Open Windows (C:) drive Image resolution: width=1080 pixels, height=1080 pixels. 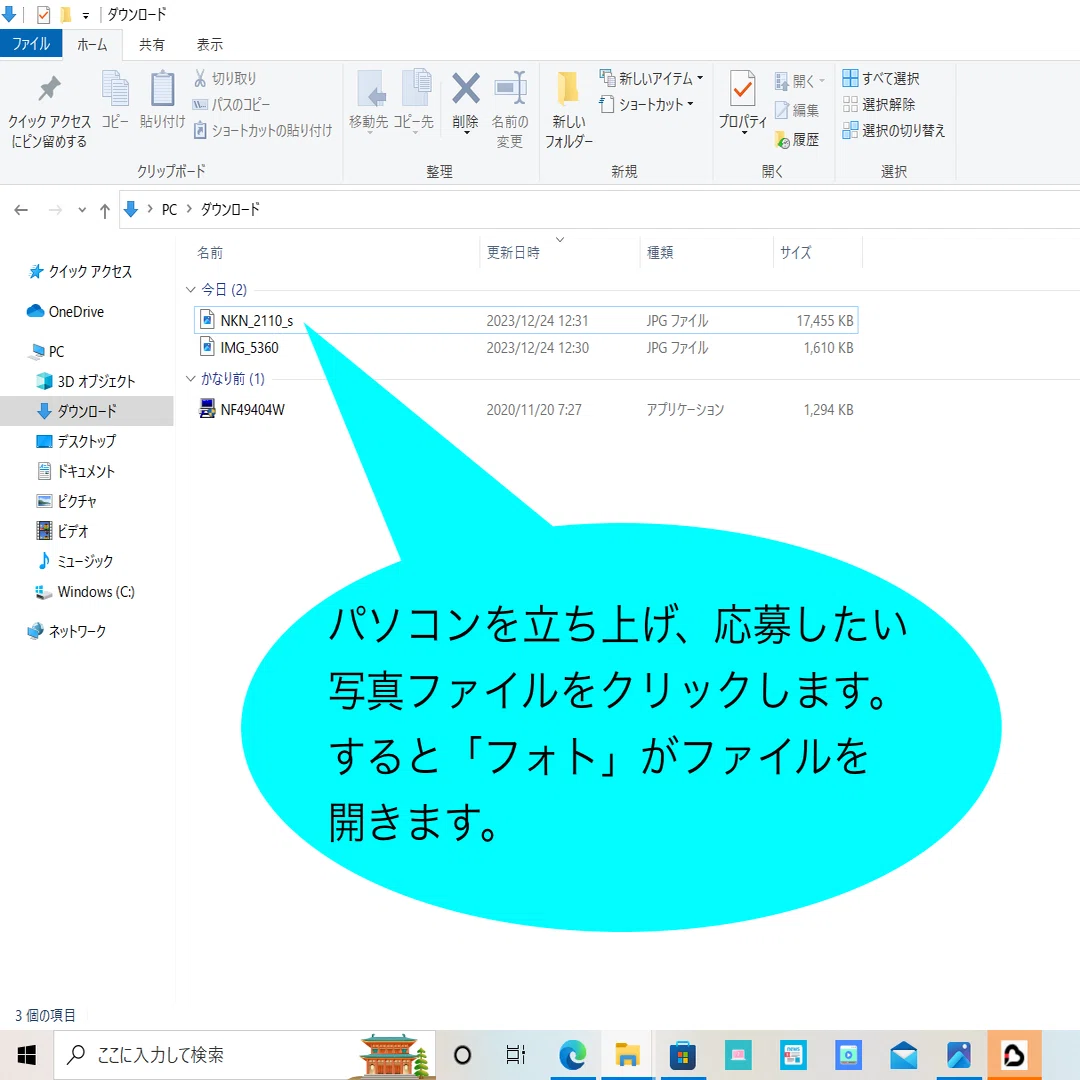(x=85, y=592)
